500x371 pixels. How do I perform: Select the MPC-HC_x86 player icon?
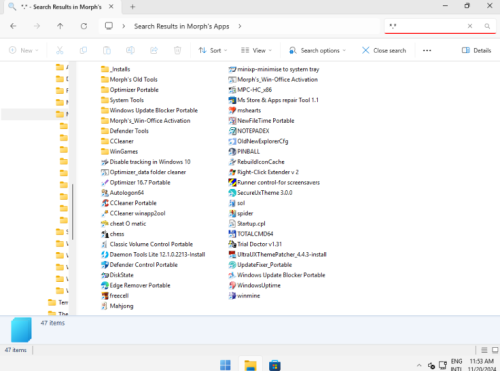pos(232,90)
